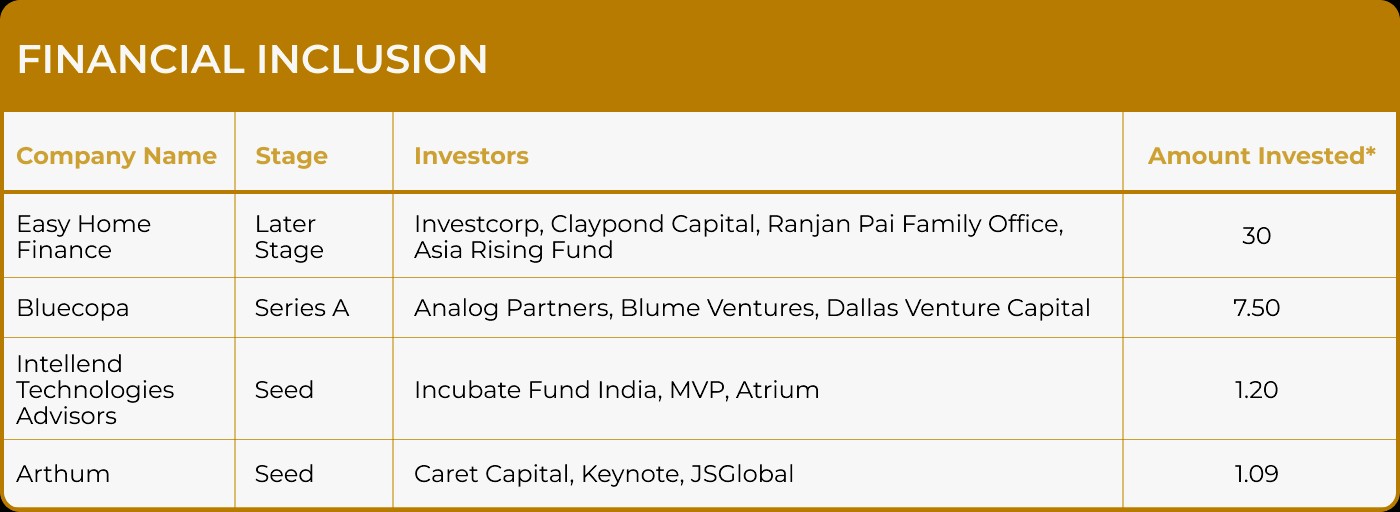Click the Caret Capital, Keynote, JSGlobal cell
Viewport: 1400px width, 512px height.
pos(604,473)
